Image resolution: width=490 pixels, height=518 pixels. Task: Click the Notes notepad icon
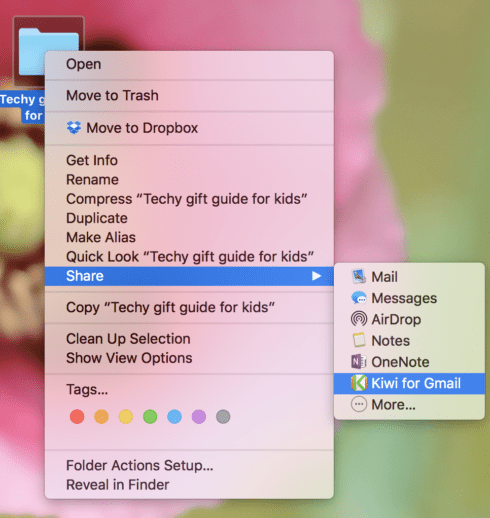point(359,340)
